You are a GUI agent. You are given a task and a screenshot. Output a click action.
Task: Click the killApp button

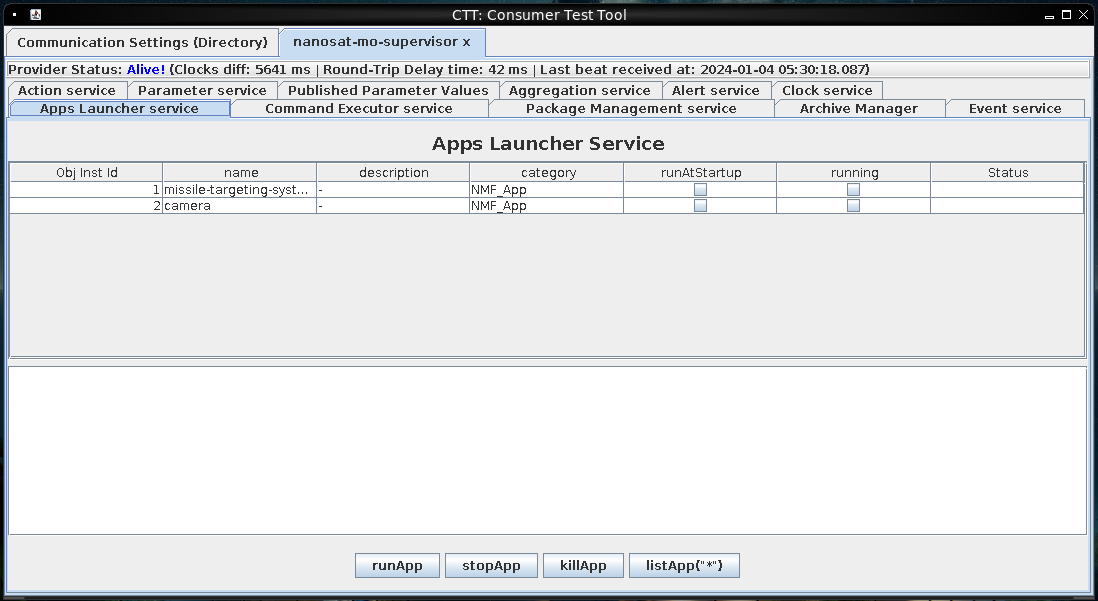pos(583,565)
